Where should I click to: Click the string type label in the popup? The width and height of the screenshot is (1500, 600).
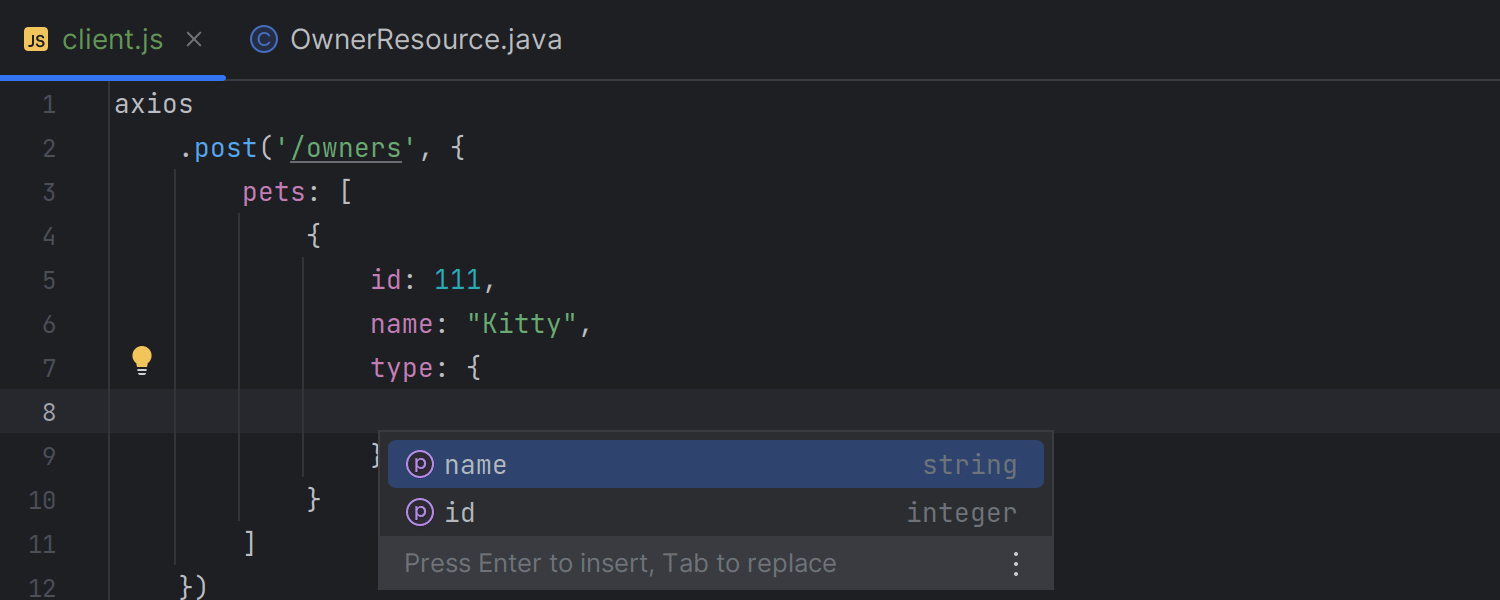pyautogui.click(x=969, y=464)
